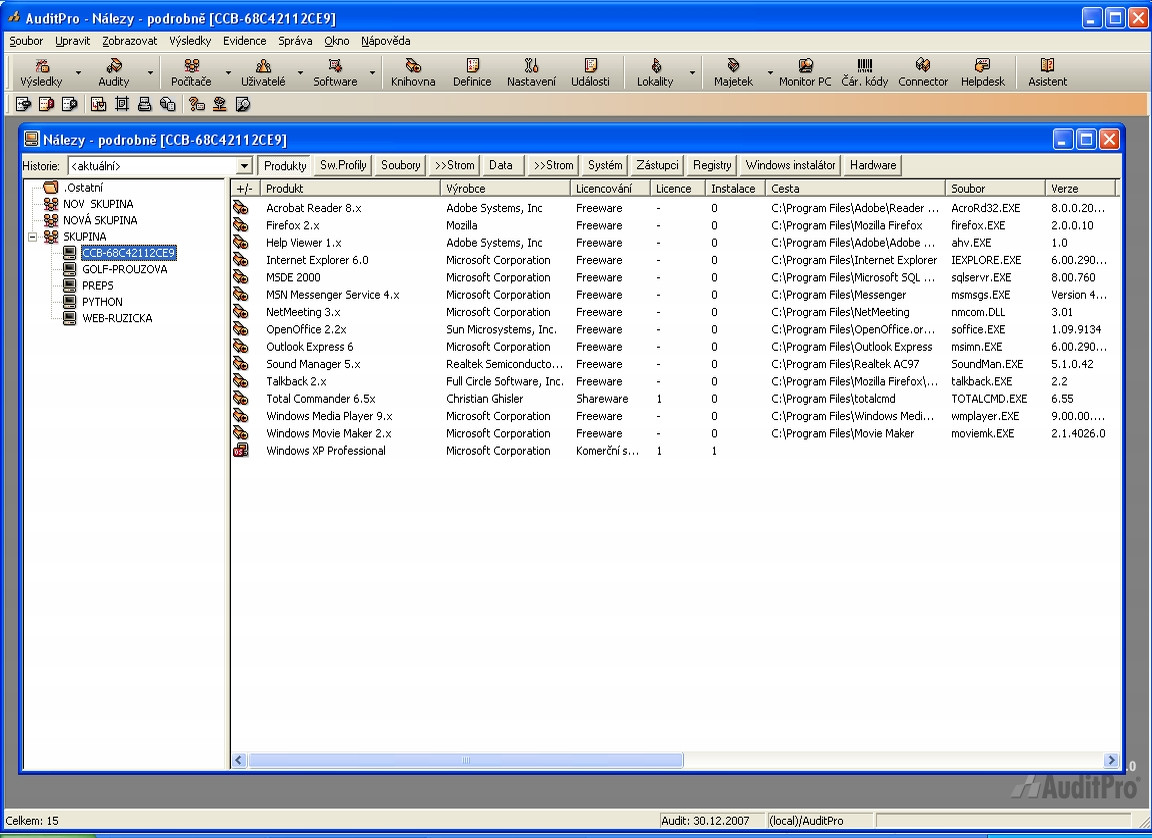Screen dimensions: 1152x838
Task: Select PYTHON computer in tree
Action: tap(102, 302)
